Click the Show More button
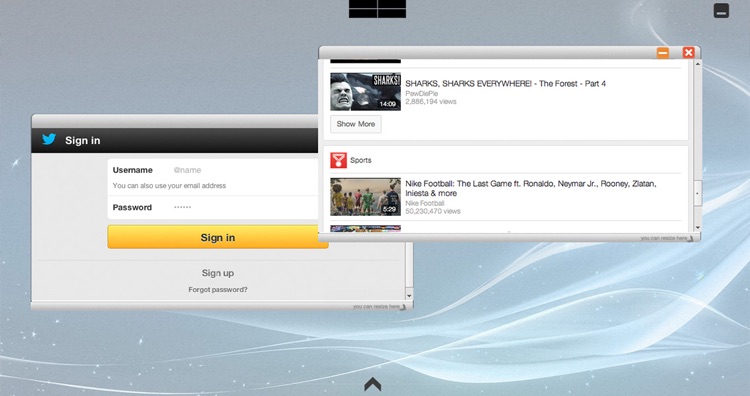The image size is (750, 396). (x=356, y=124)
